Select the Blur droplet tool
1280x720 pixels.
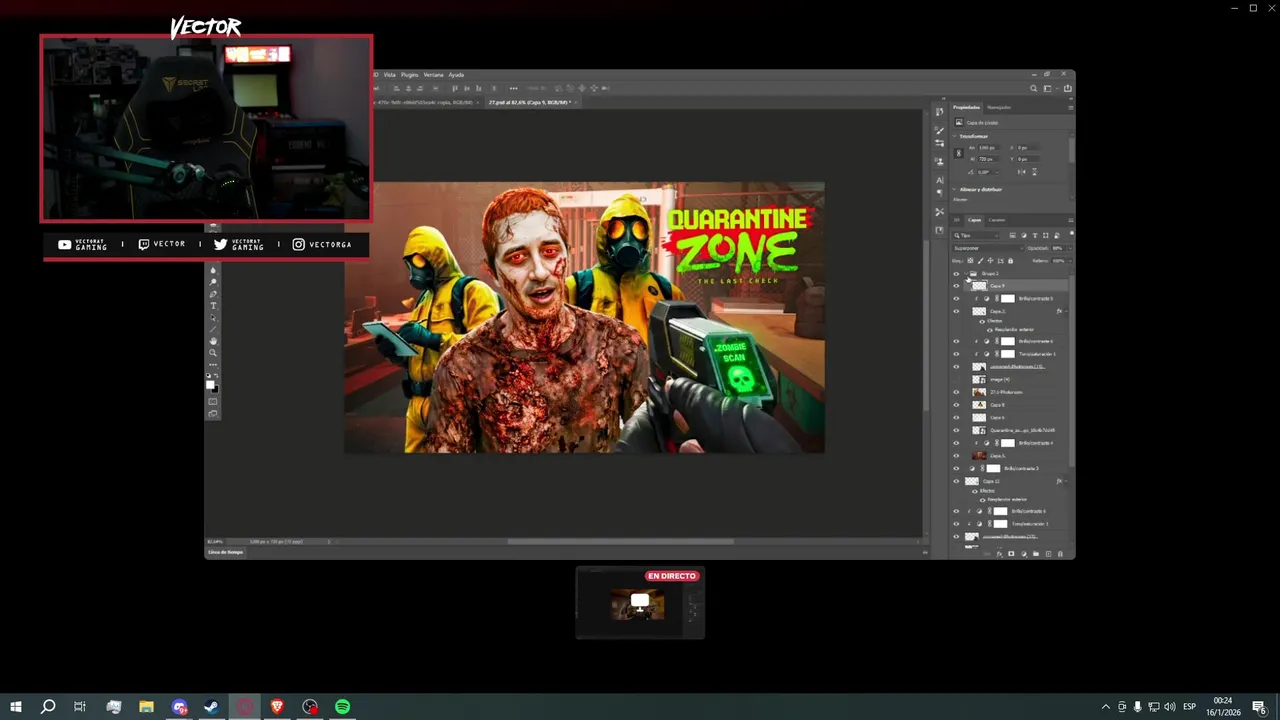(x=213, y=270)
